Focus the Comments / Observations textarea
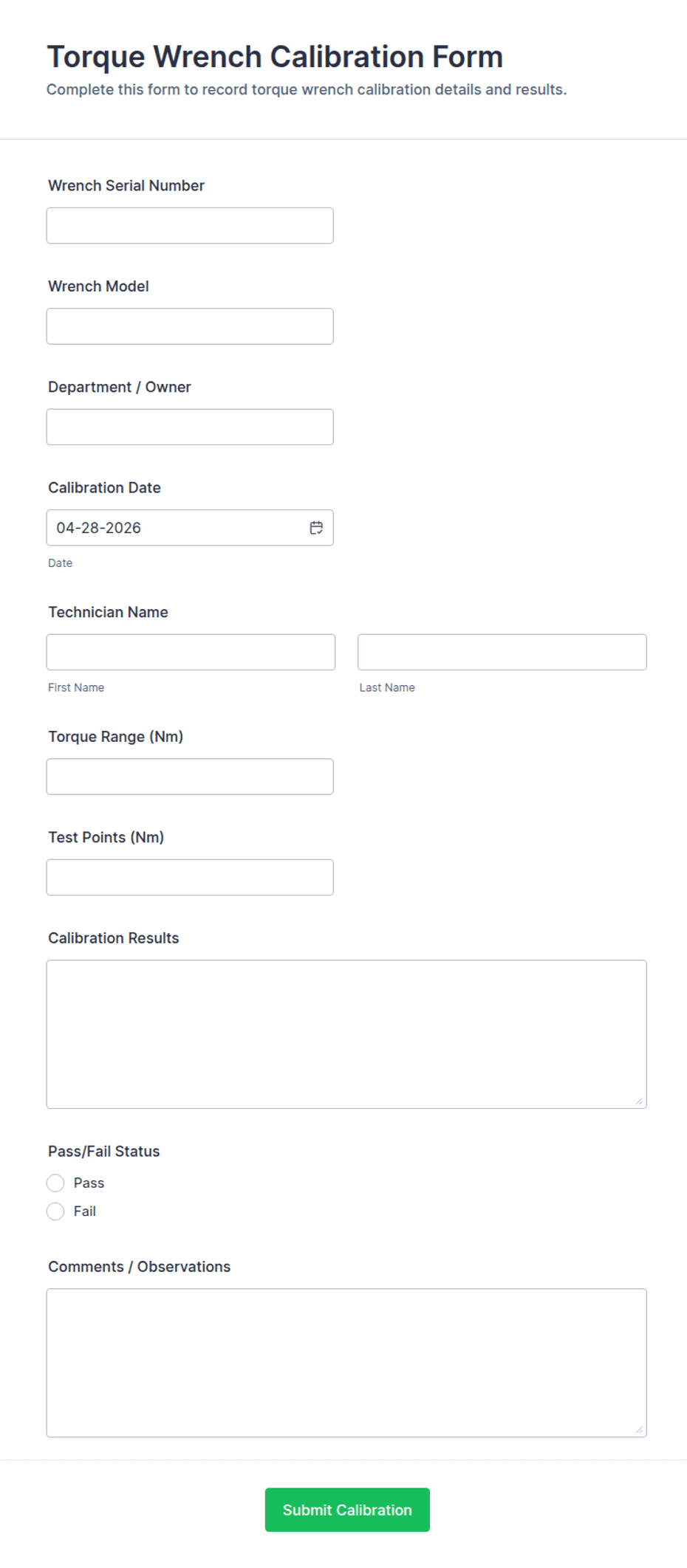 [346, 1362]
